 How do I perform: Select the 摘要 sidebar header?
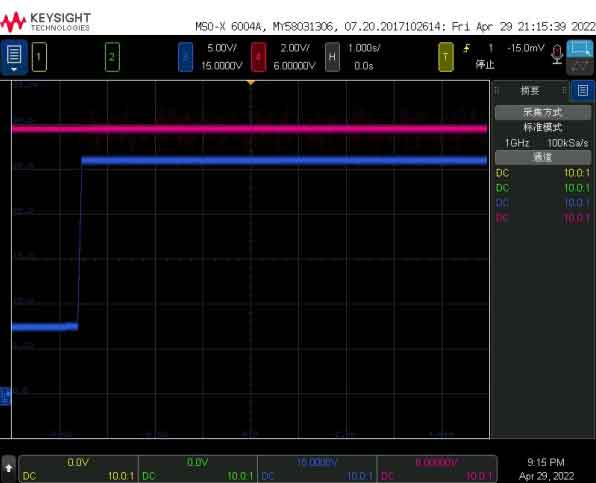pos(530,91)
